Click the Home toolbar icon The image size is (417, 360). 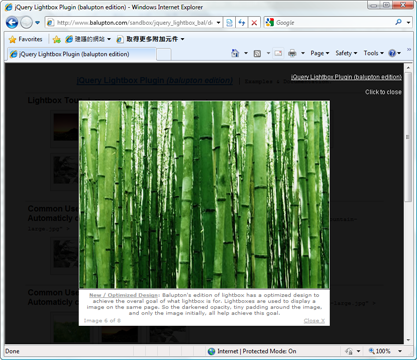pyautogui.click(x=235, y=53)
